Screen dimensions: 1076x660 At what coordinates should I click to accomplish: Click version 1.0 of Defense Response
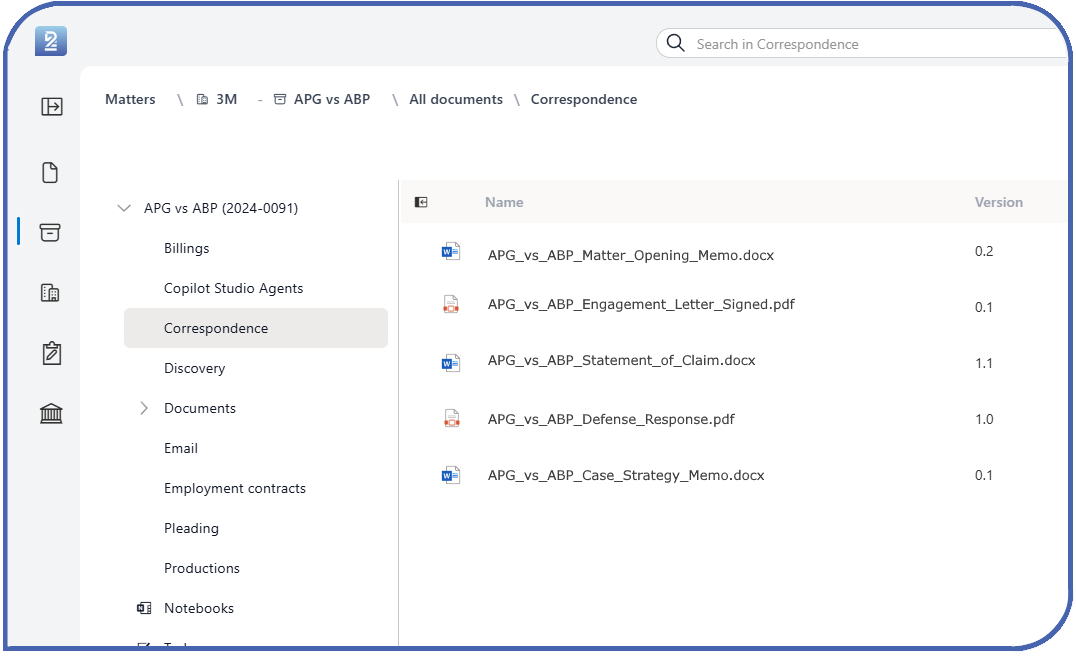(984, 419)
